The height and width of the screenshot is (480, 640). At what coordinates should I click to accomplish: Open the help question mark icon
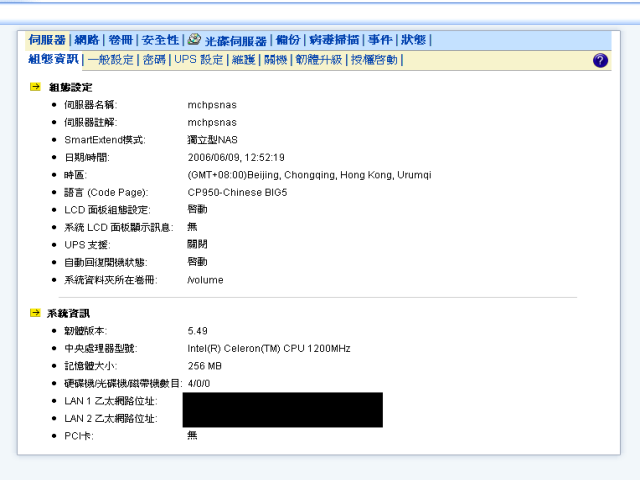pos(600,60)
